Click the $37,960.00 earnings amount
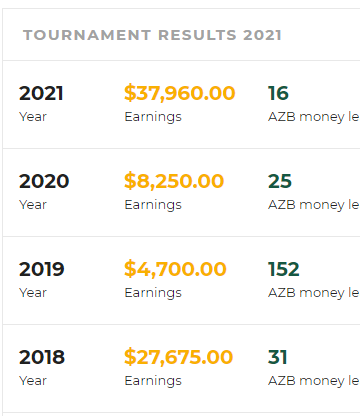360x416 pixels. coord(180,93)
